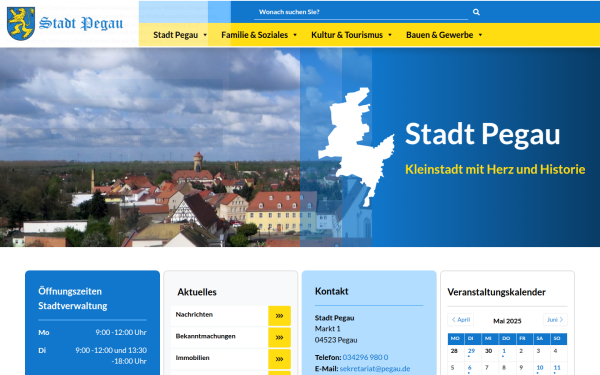Go to next month Juni in calendar
The height and width of the screenshot is (375, 600).
coord(555,320)
